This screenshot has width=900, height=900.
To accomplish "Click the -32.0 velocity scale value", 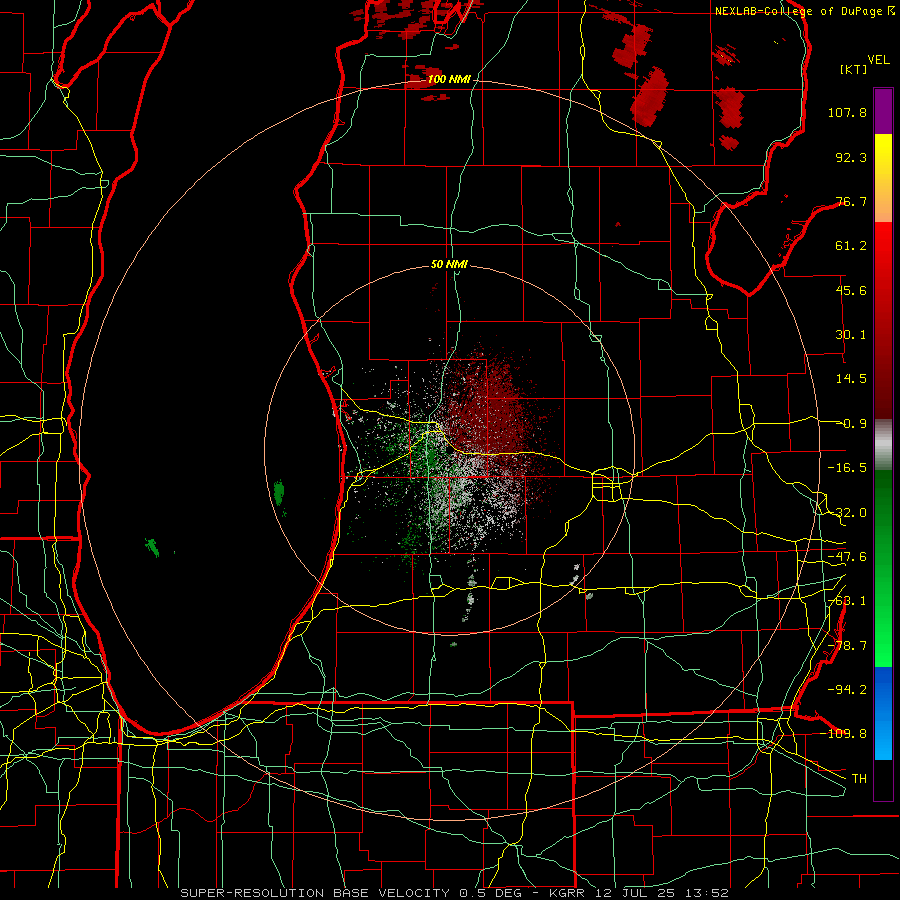I will (847, 513).
